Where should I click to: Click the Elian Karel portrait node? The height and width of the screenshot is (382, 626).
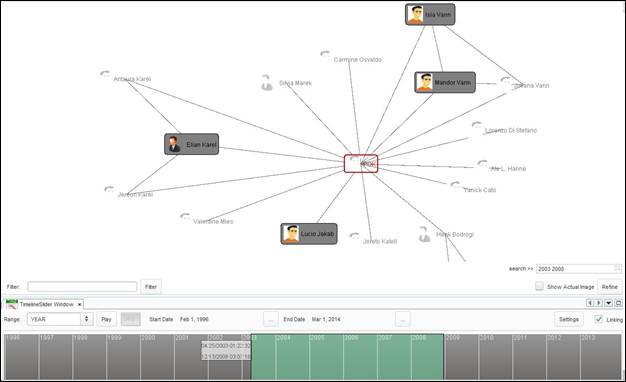coord(192,144)
